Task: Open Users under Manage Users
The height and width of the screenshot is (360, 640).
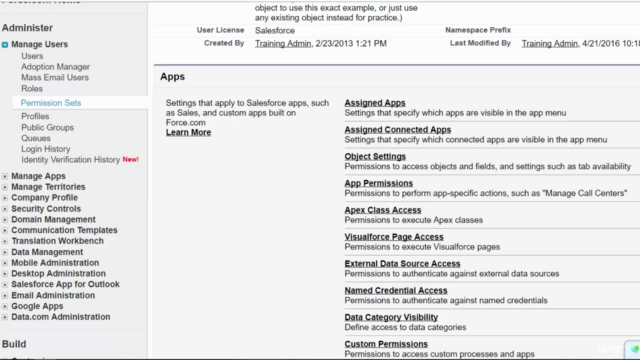Action: coord(32,56)
